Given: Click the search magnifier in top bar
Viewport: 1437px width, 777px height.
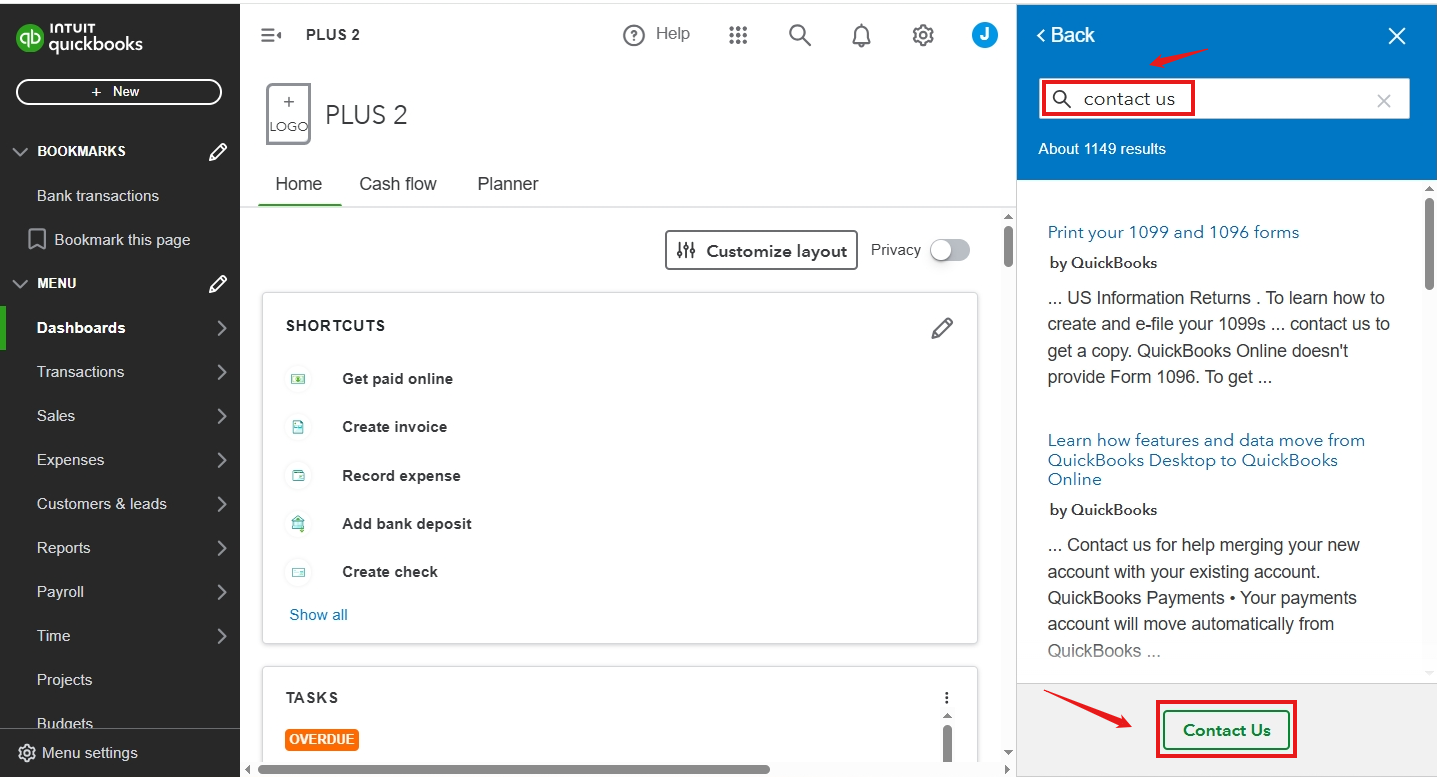Looking at the screenshot, I should 799,35.
